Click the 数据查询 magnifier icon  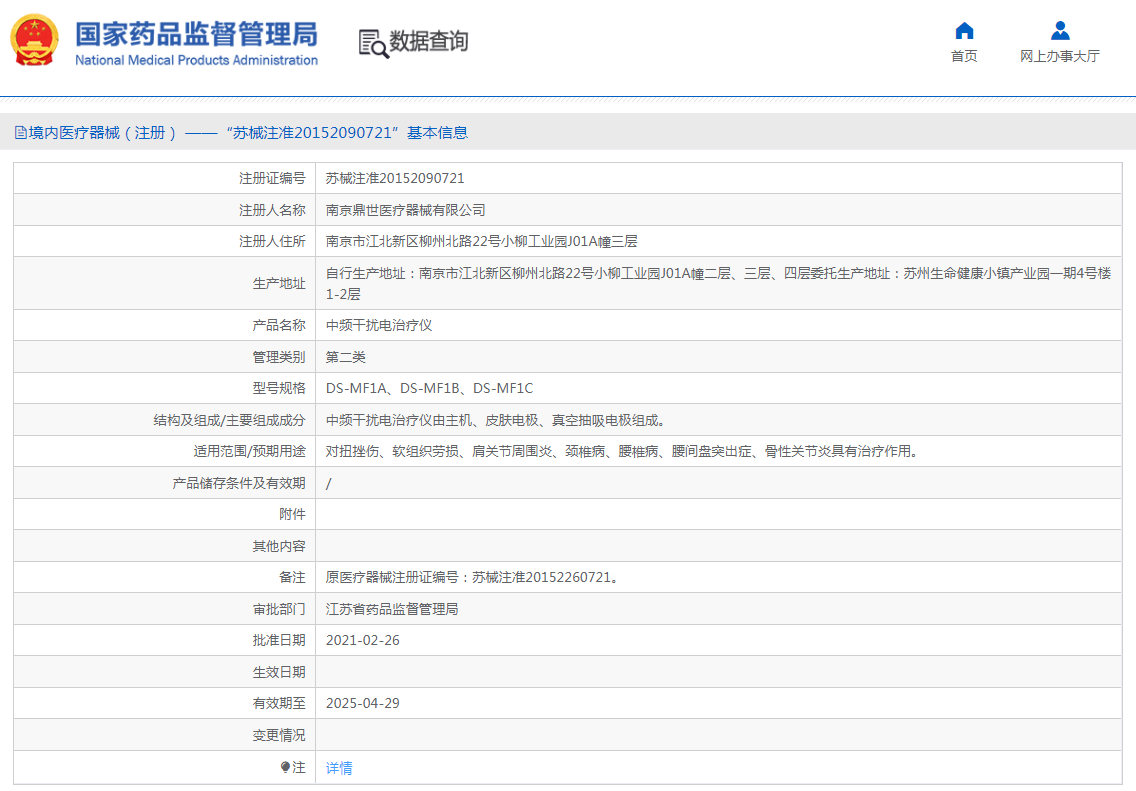[372, 42]
